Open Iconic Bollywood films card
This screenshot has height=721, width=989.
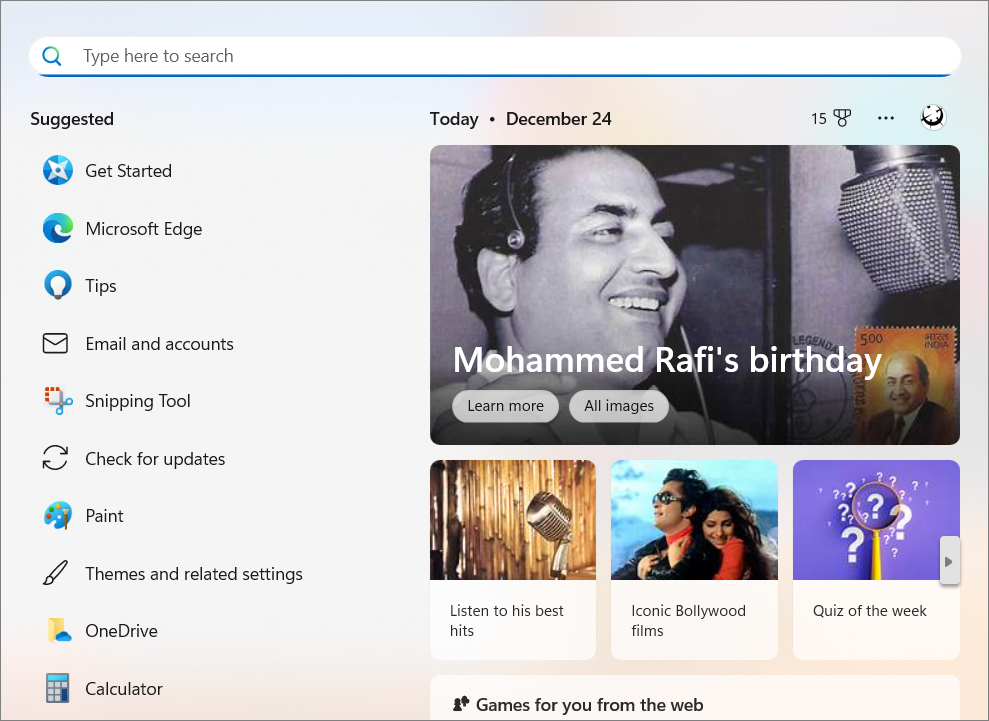coord(694,559)
